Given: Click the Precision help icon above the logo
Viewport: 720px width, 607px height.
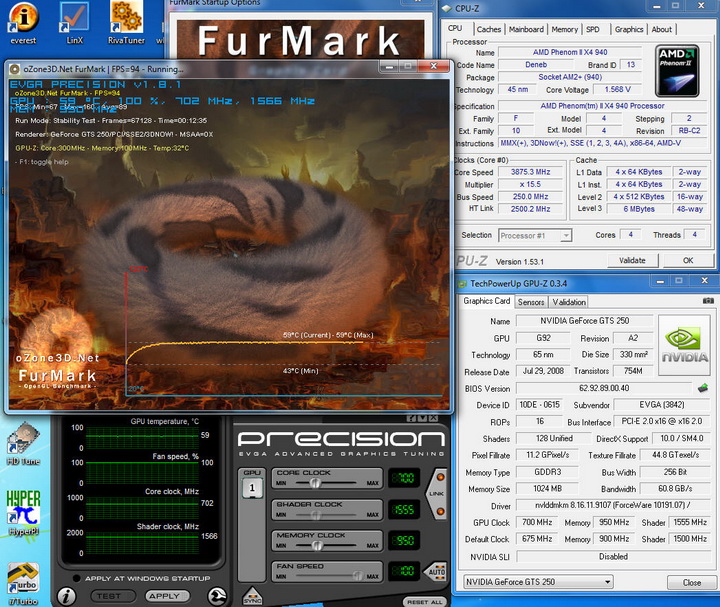Looking at the screenshot, I should 410,418.
